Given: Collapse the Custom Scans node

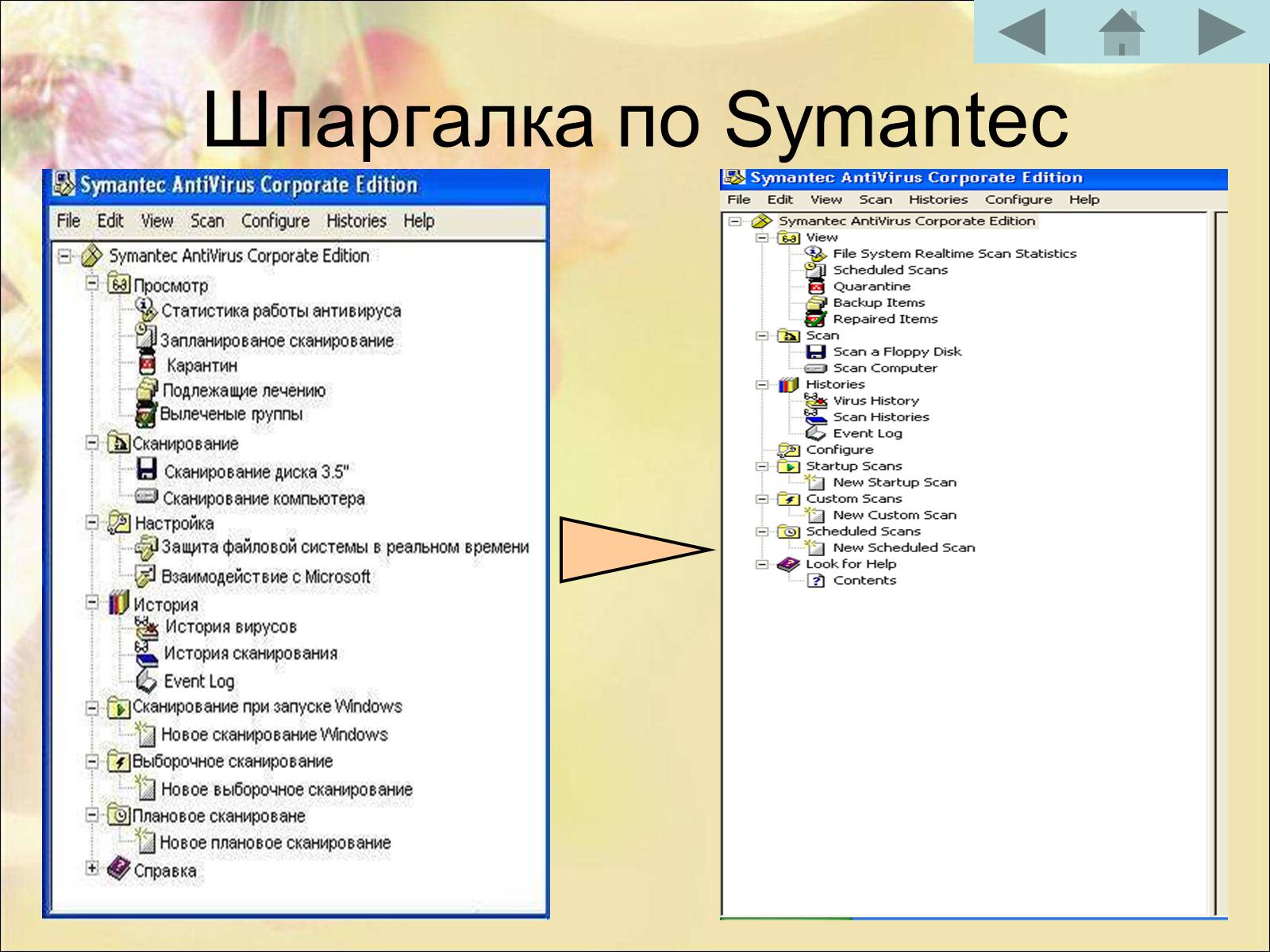Looking at the screenshot, I should point(762,499).
